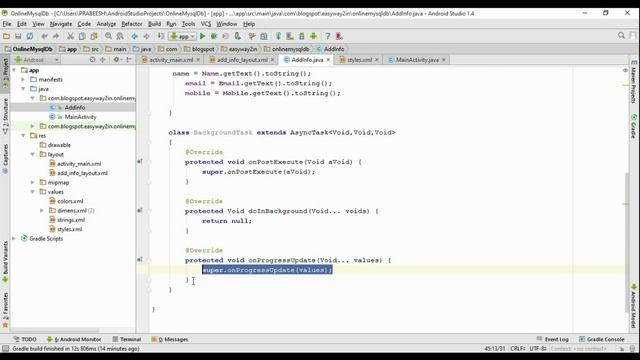Open the Messages tool window
The width and height of the screenshot is (640, 360).
170,339
